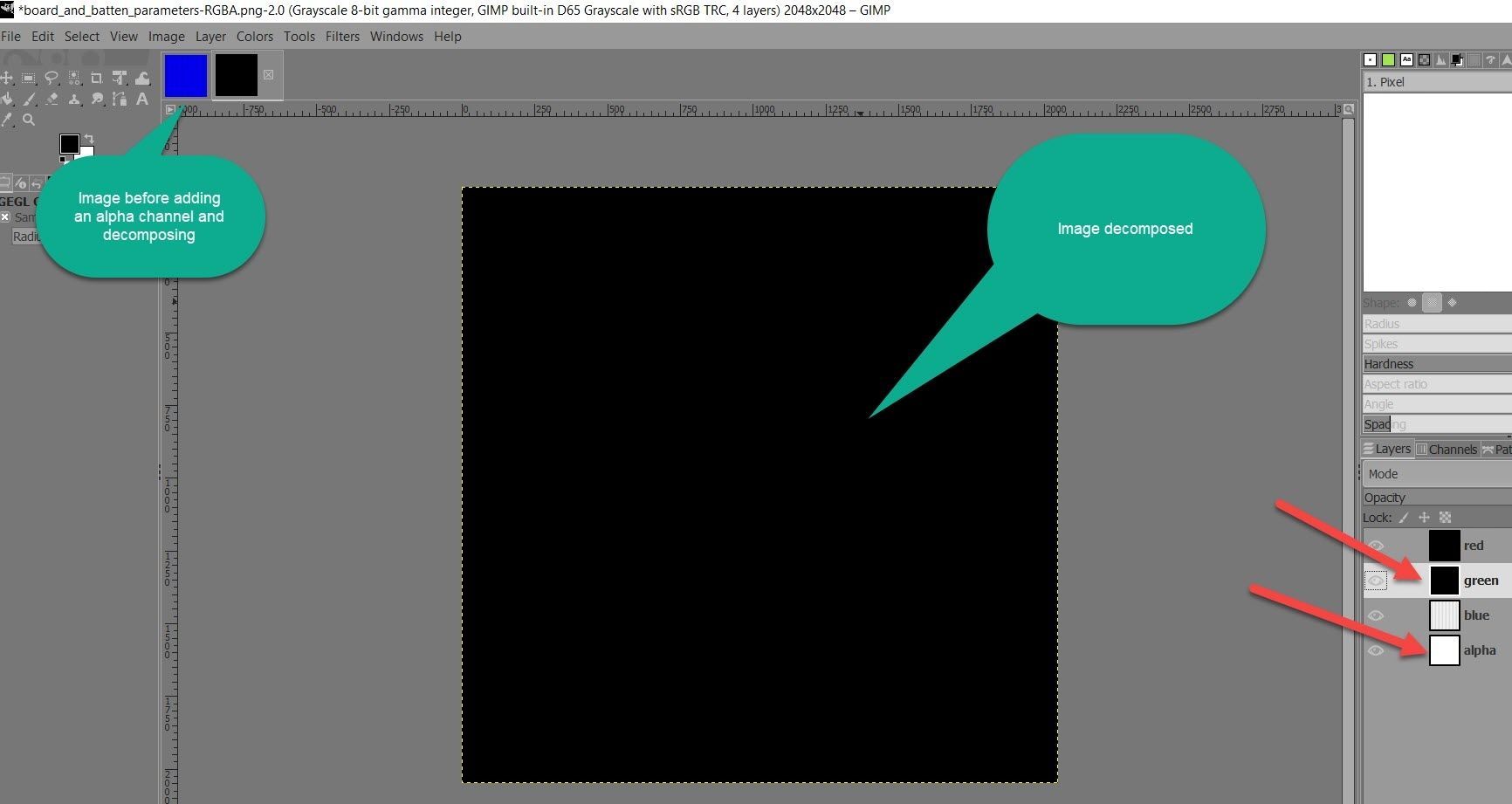This screenshot has height=804, width=1512.
Task: Toggle visibility of the alpha layer
Action: (1376, 650)
